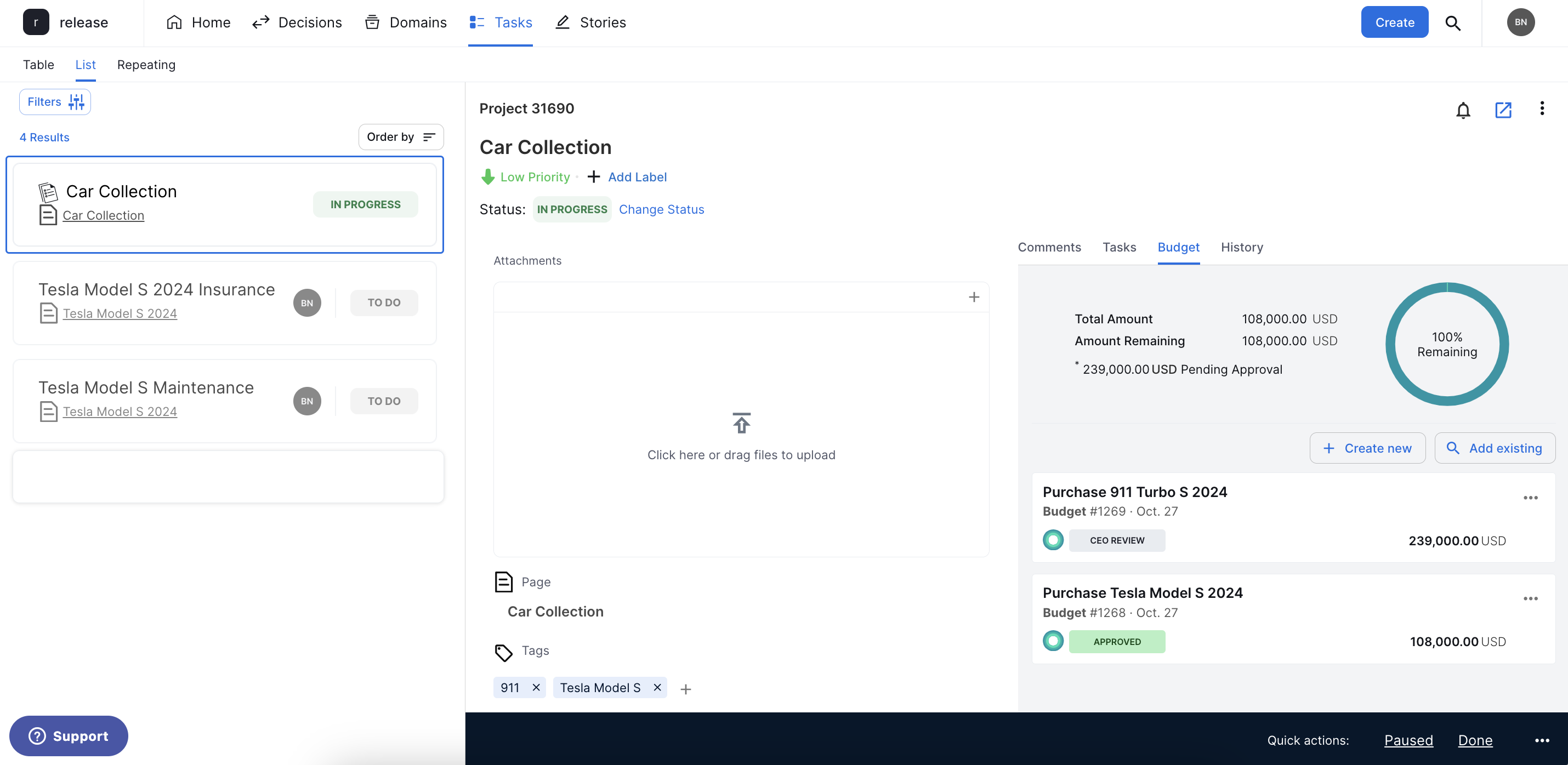Click Change Status link
Screen dimensions: 1568x765
pos(661,209)
